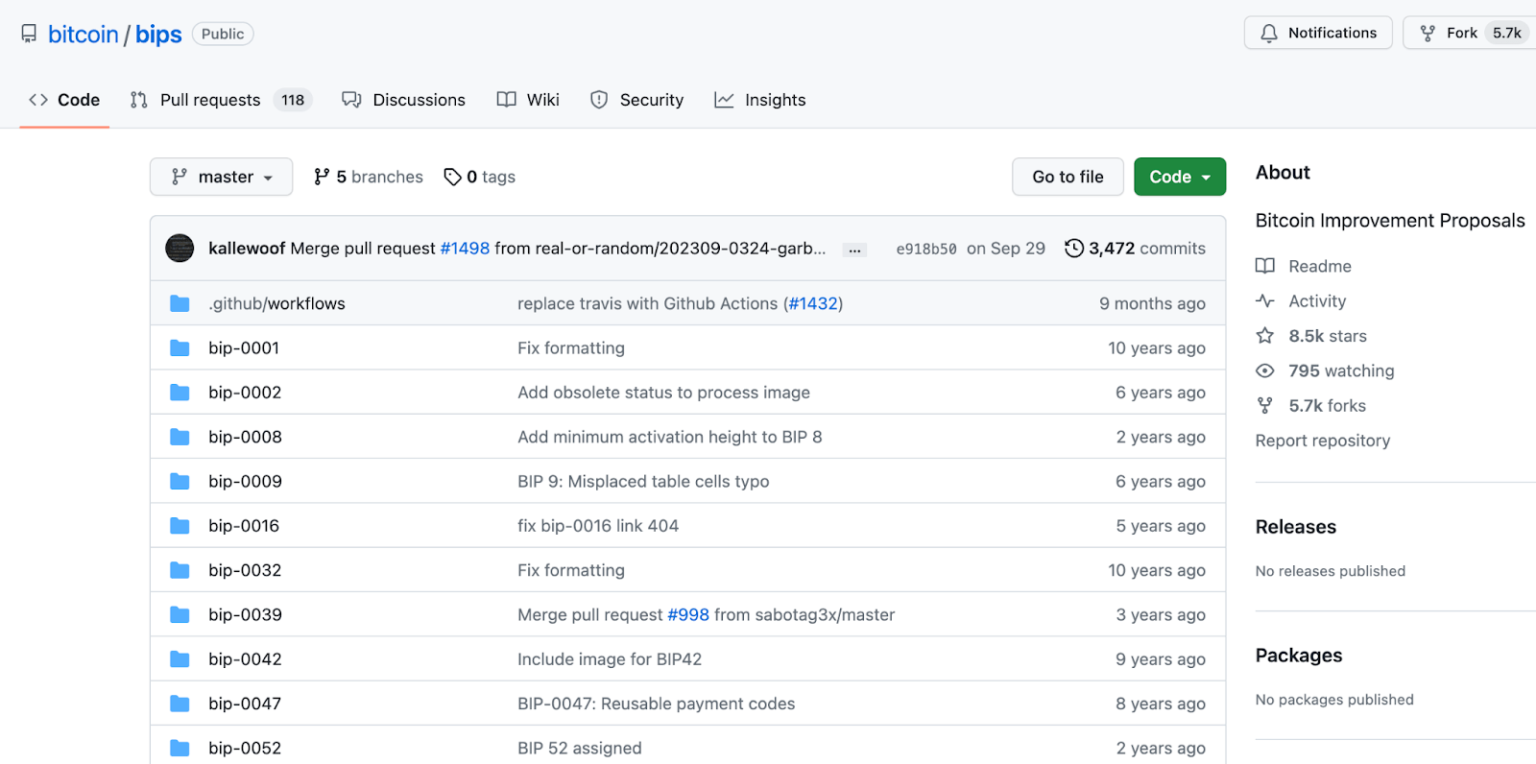Viewport: 1536px width, 764px height.
Task: Click the folder icon for bip-0032
Action: [180, 570]
